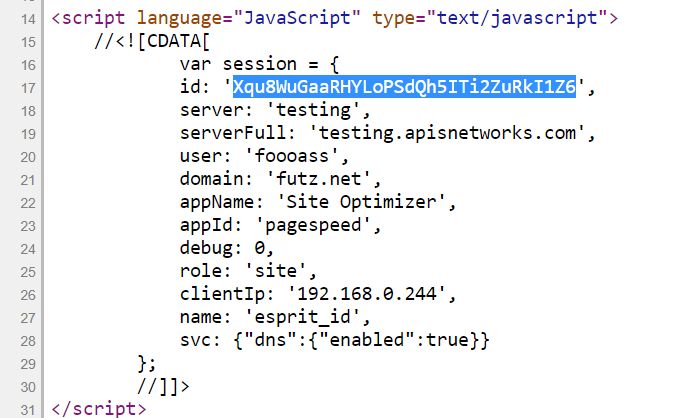Click line number 31 in the gutter
Screen dimensions: 695x418
24,408
